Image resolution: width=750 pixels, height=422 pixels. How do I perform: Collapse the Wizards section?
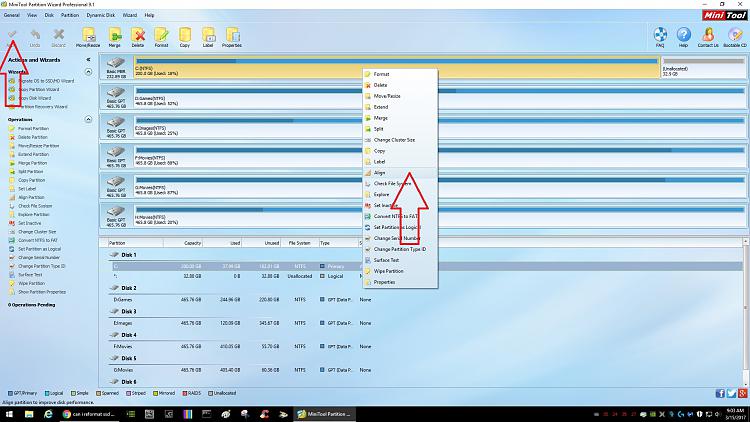[x=88, y=72]
